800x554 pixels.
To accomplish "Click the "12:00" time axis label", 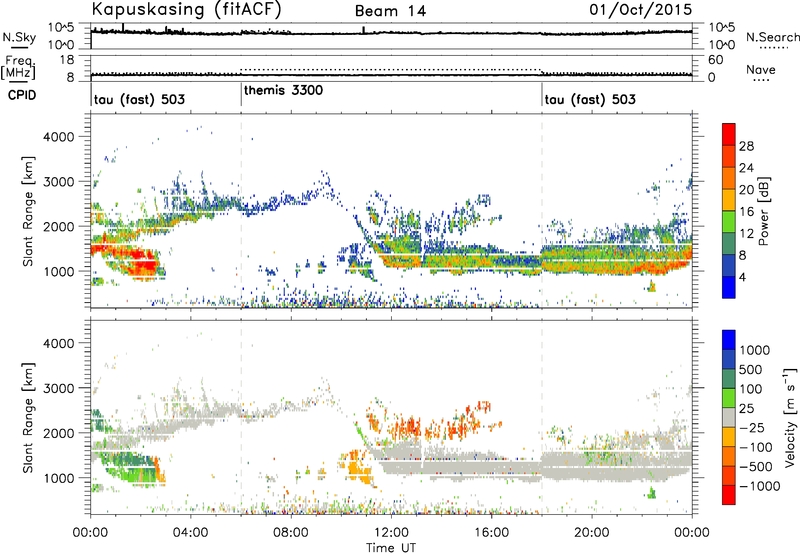I will 391,533.
